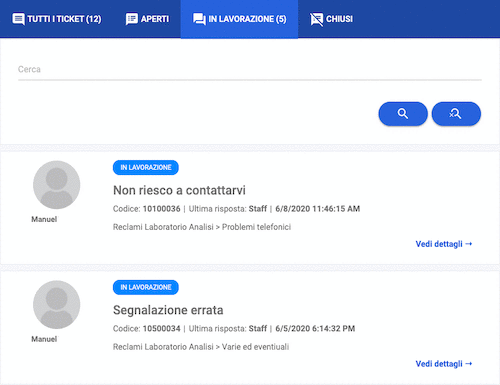Click the ticket code 10500034
The image size is (500, 385).
coord(161,329)
